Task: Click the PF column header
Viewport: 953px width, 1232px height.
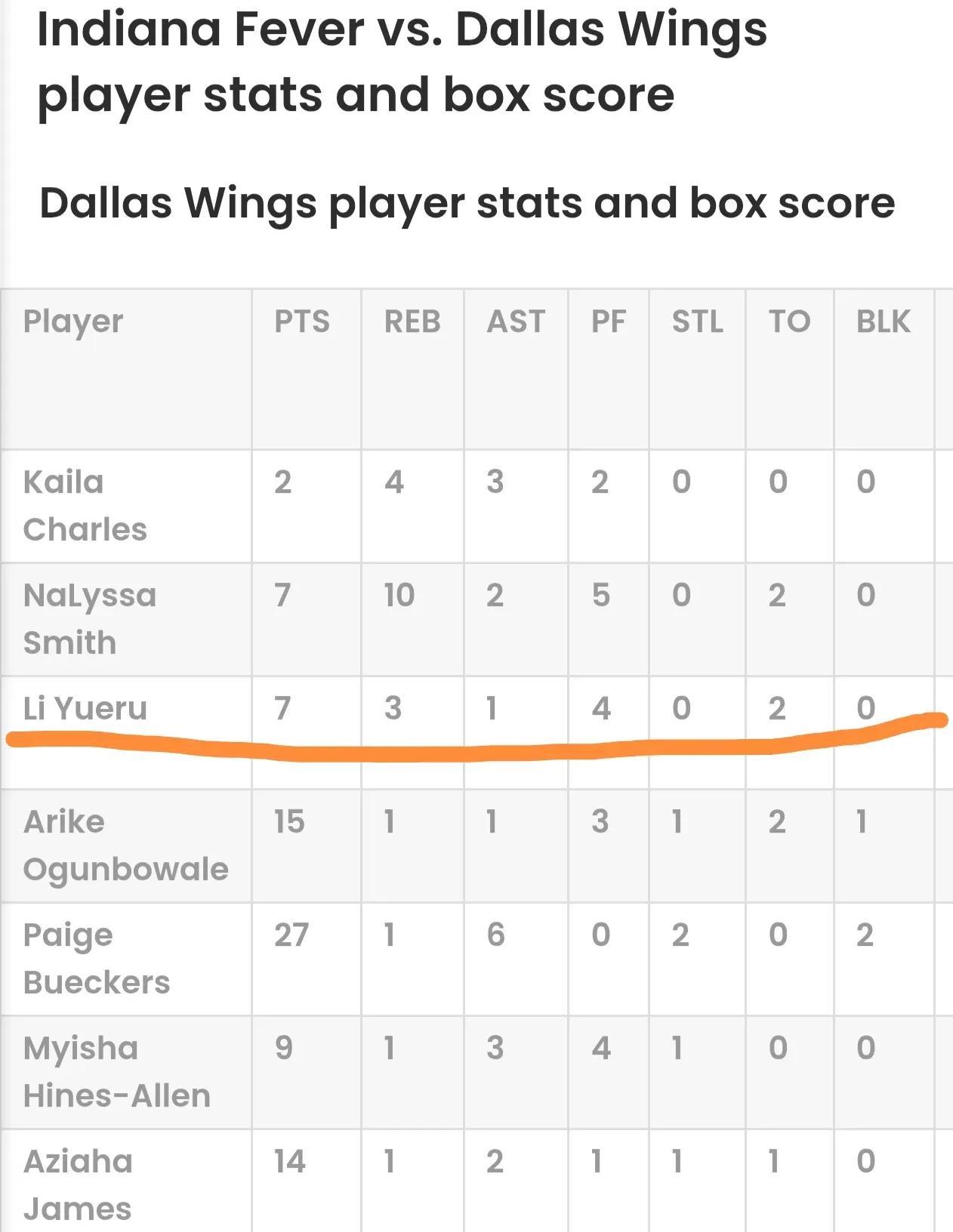Action: point(609,322)
